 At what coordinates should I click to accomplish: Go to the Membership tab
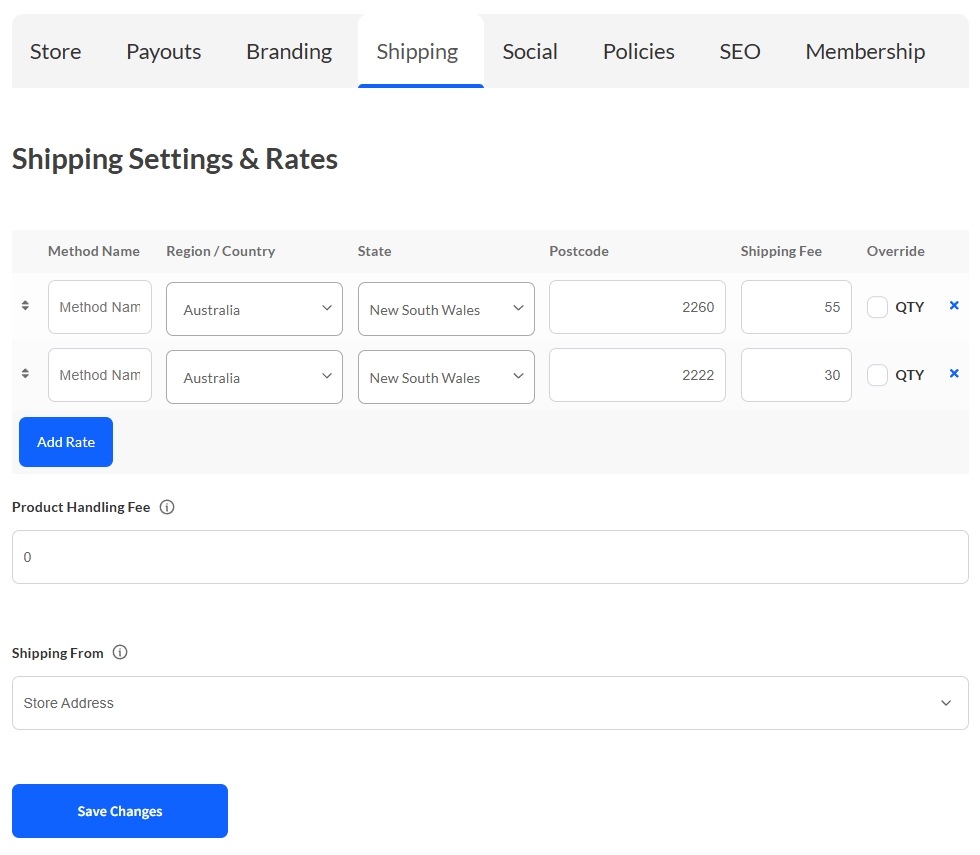(x=865, y=52)
